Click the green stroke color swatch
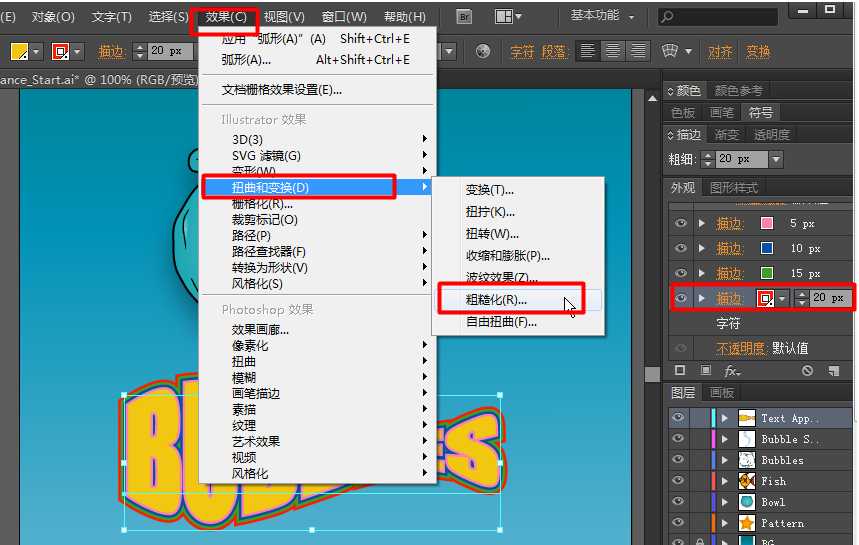Screen dimensions: 859x545 pos(767,273)
